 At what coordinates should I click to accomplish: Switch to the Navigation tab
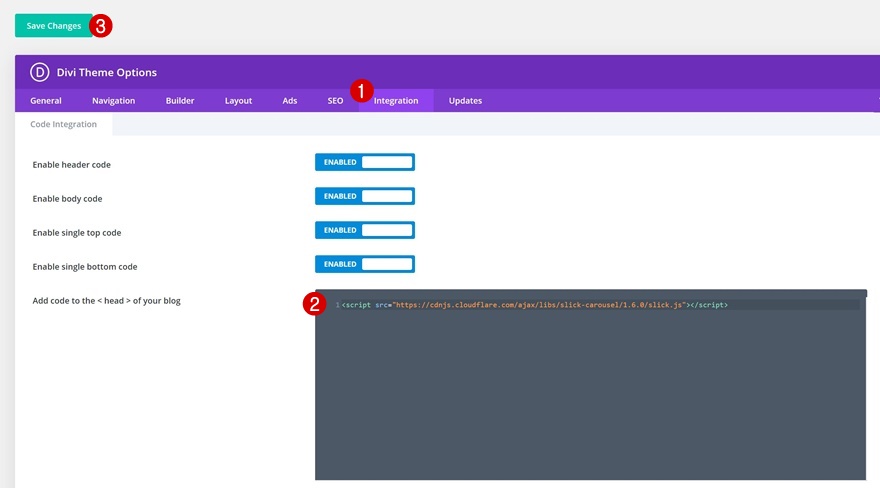[113, 100]
